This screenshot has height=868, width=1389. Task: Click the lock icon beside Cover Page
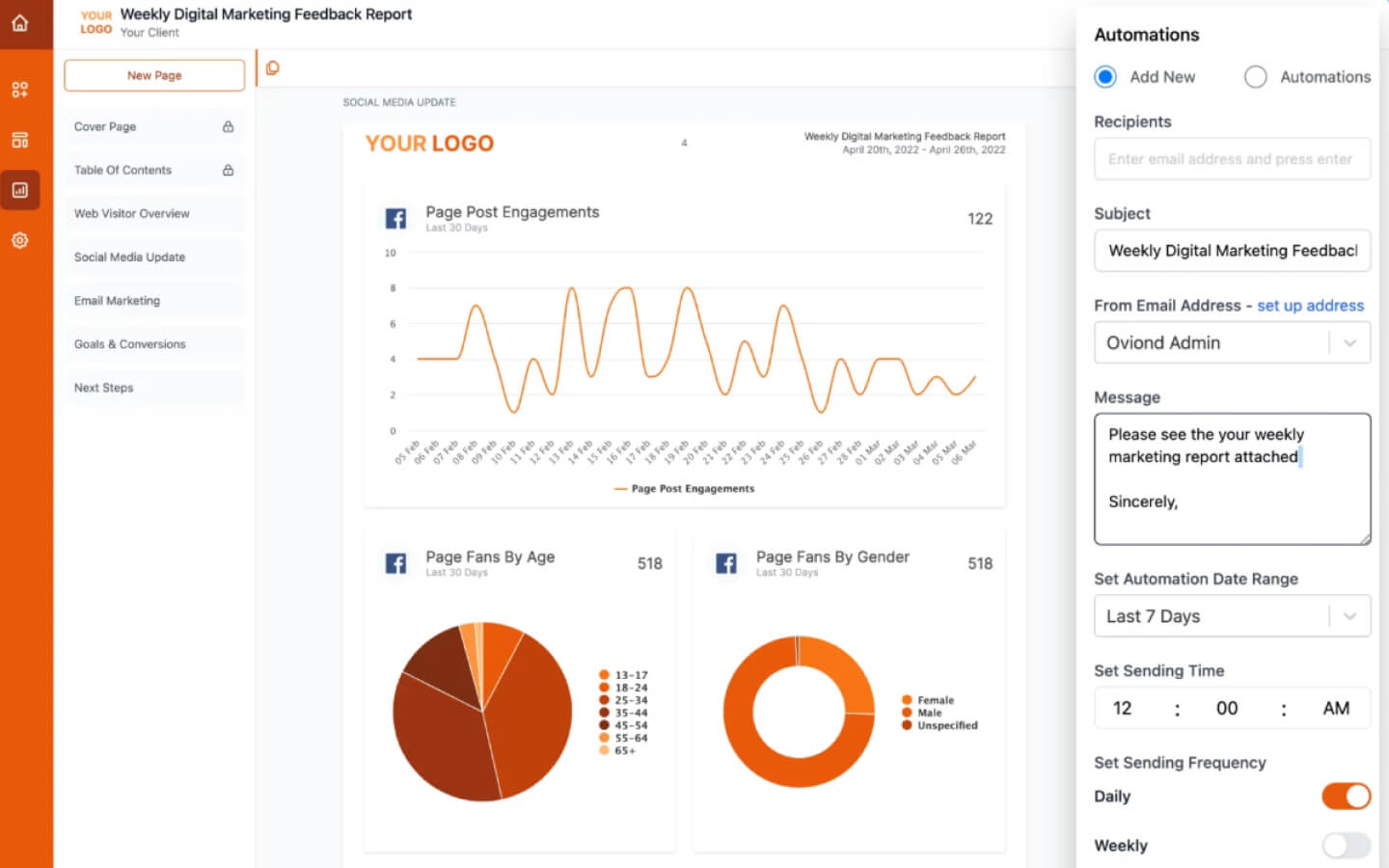click(227, 126)
